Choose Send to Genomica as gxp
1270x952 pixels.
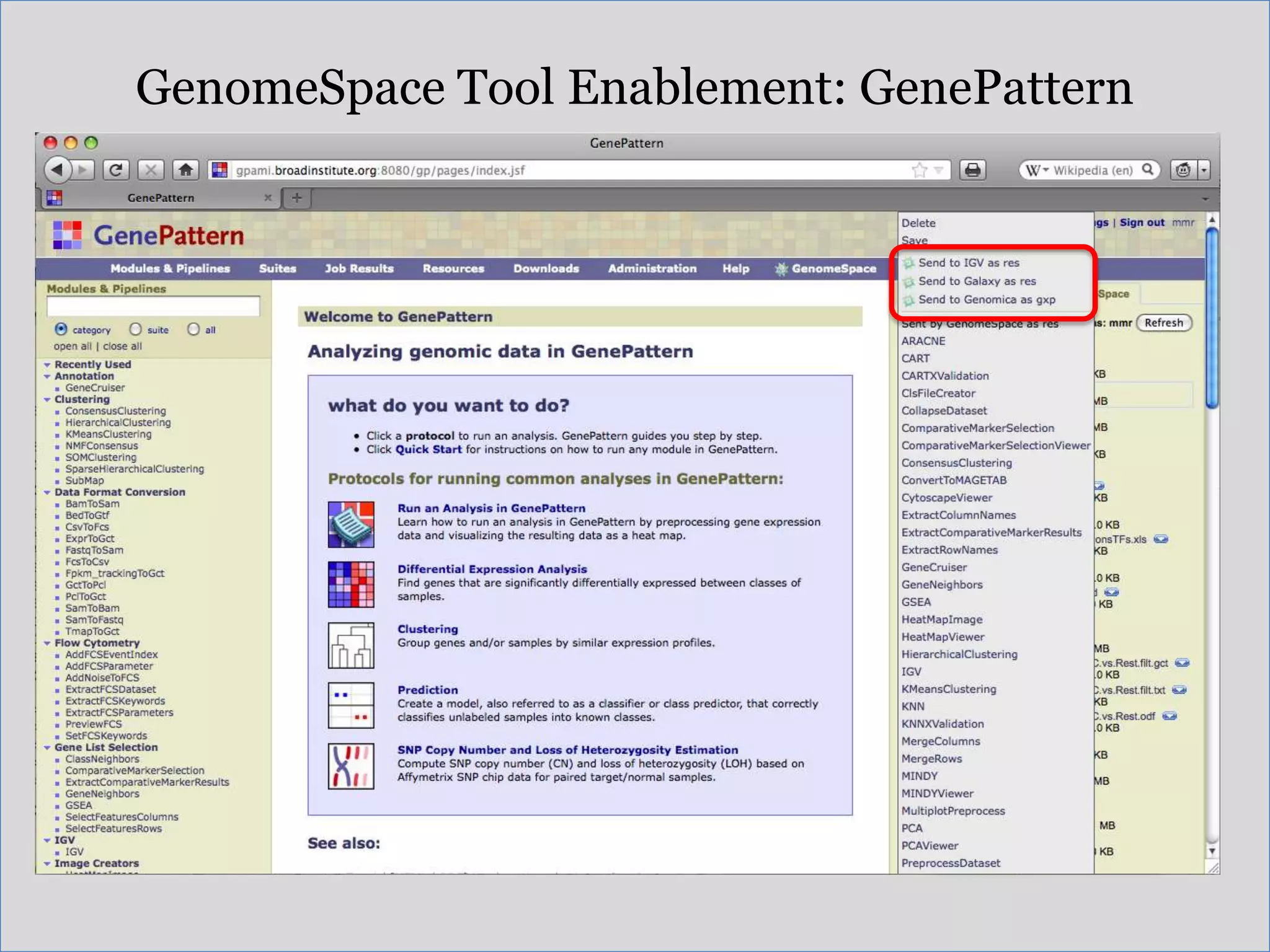coord(987,299)
